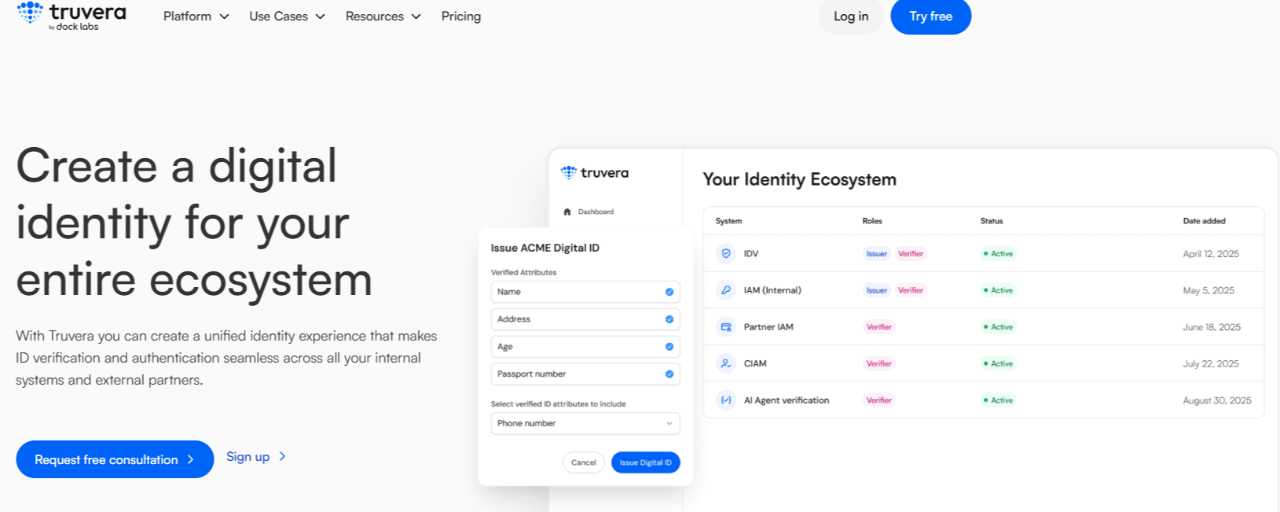
Task: Click the Verifier tag in AI Agent verification row
Action: coord(879,400)
